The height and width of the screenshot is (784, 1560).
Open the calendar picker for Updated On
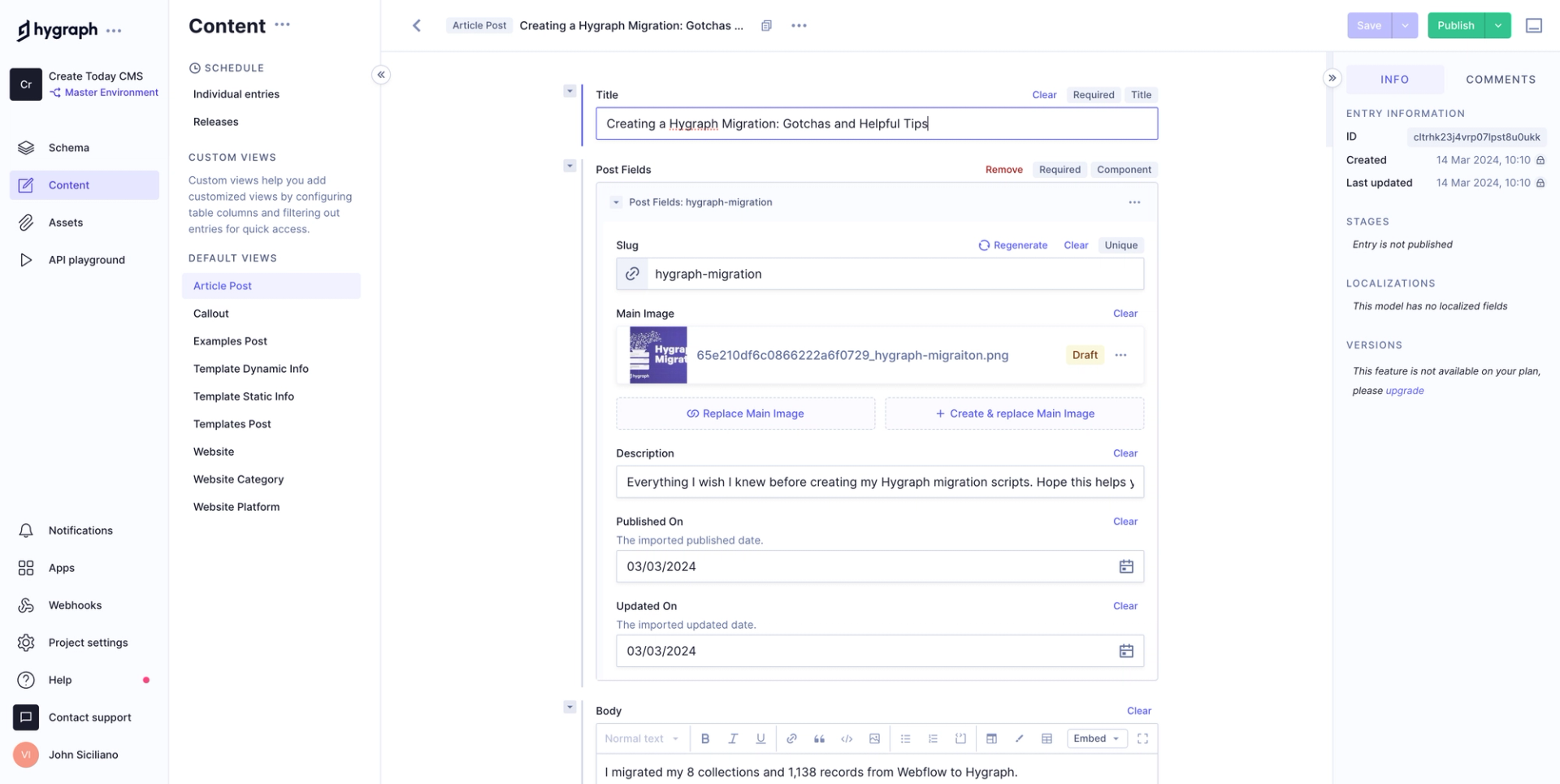(1126, 651)
